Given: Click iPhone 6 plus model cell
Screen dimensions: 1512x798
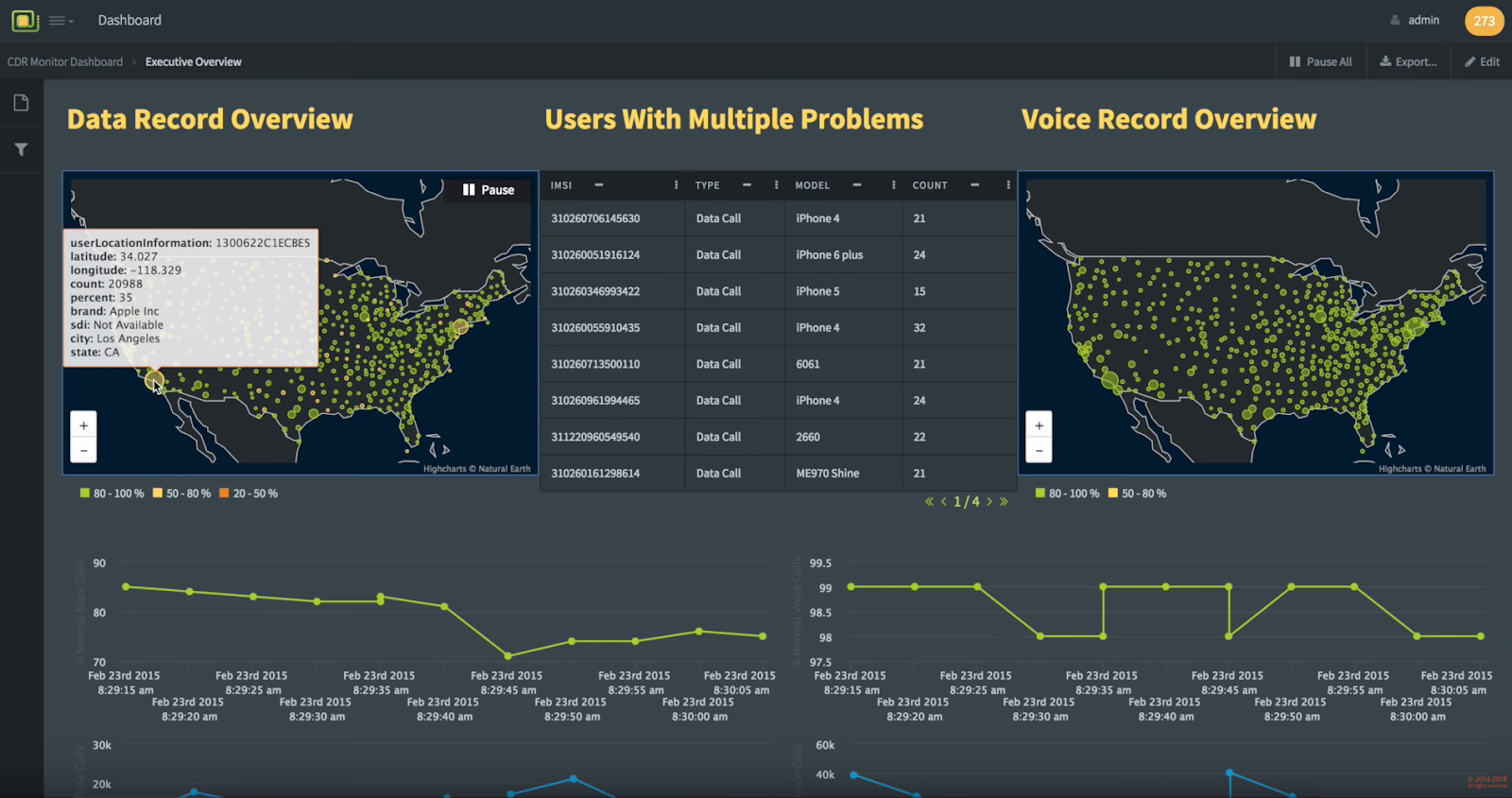Looking at the screenshot, I should coord(843,255).
